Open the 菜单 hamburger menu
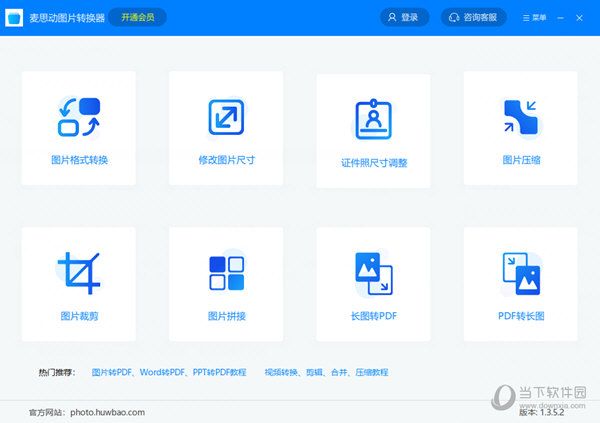Screen dimensions: 600x423 [534, 17]
